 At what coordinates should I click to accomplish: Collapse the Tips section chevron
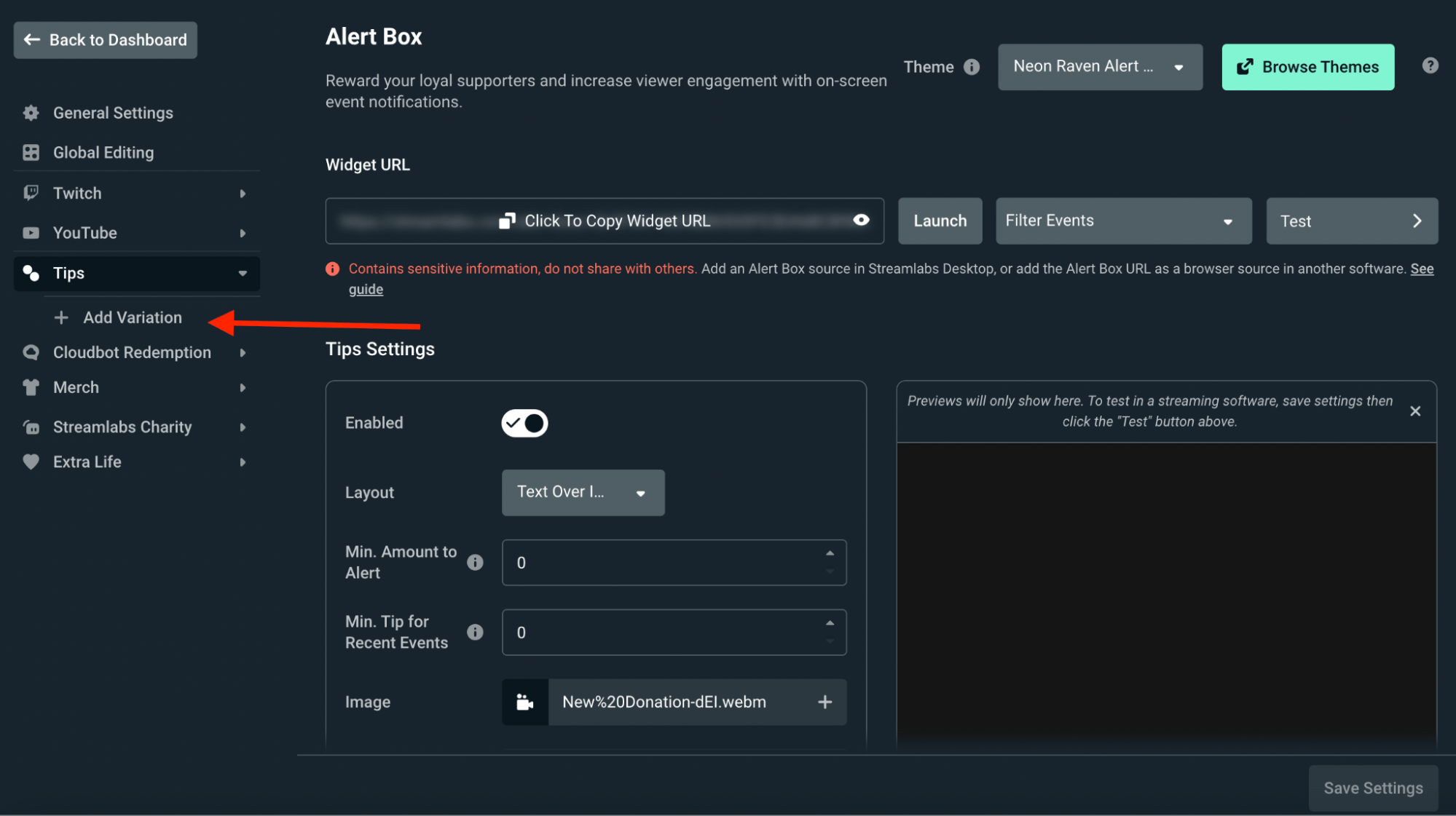tap(243, 274)
